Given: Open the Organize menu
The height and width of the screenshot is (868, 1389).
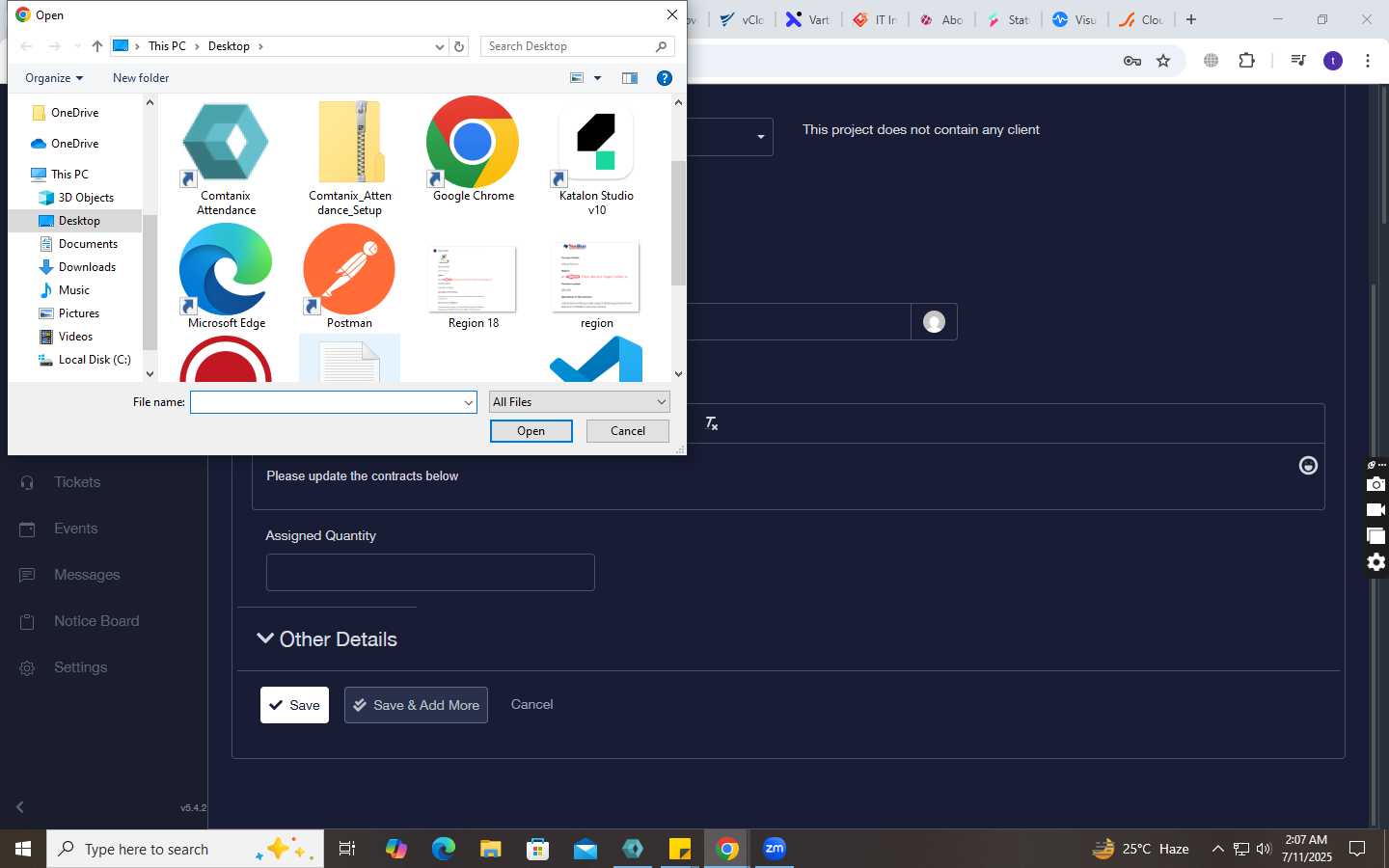Looking at the screenshot, I should point(54,78).
